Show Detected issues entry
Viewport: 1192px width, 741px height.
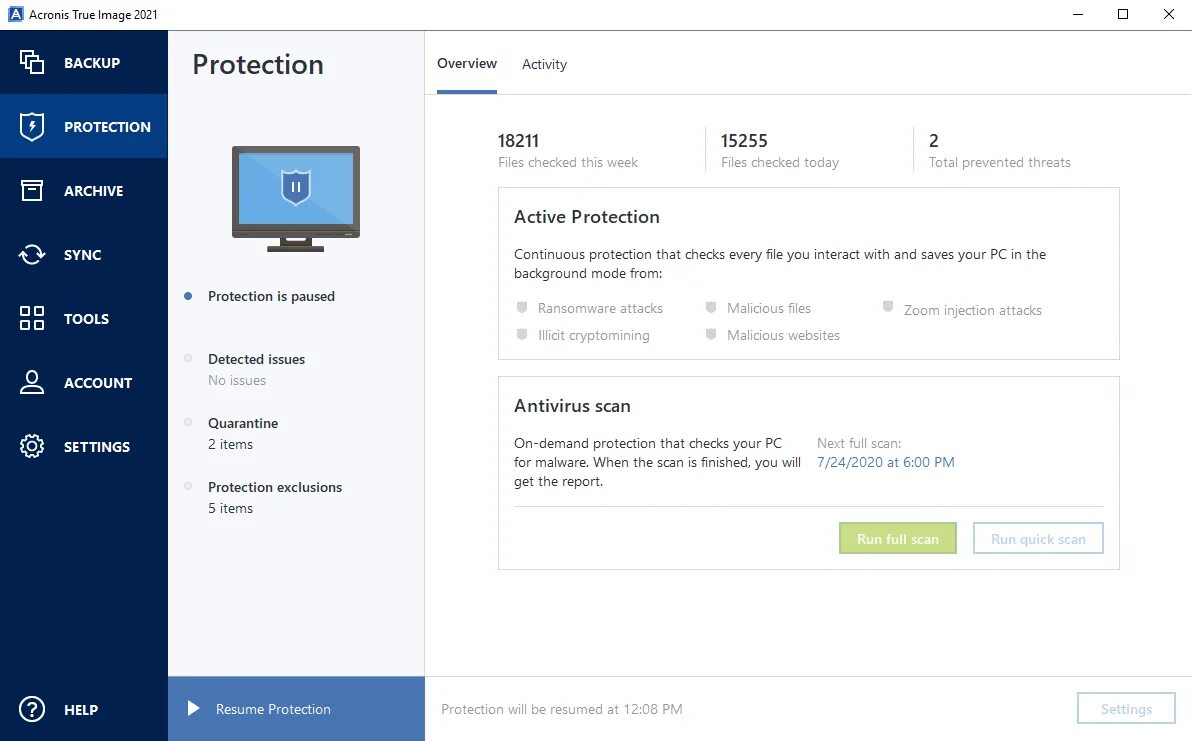(x=256, y=369)
